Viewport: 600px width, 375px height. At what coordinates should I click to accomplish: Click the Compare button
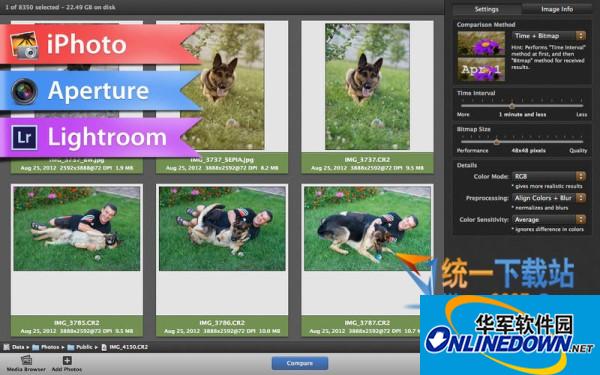coord(300,363)
